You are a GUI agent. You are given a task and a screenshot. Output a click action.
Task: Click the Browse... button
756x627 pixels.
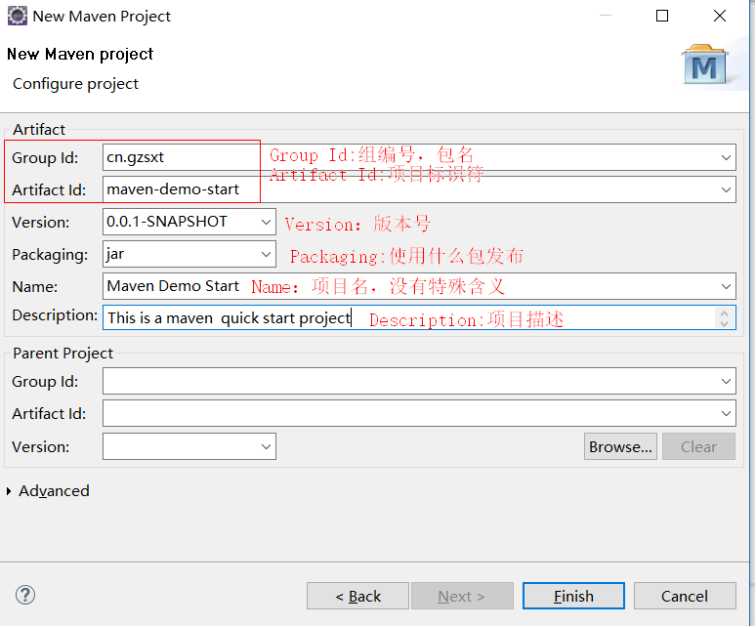click(x=620, y=447)
